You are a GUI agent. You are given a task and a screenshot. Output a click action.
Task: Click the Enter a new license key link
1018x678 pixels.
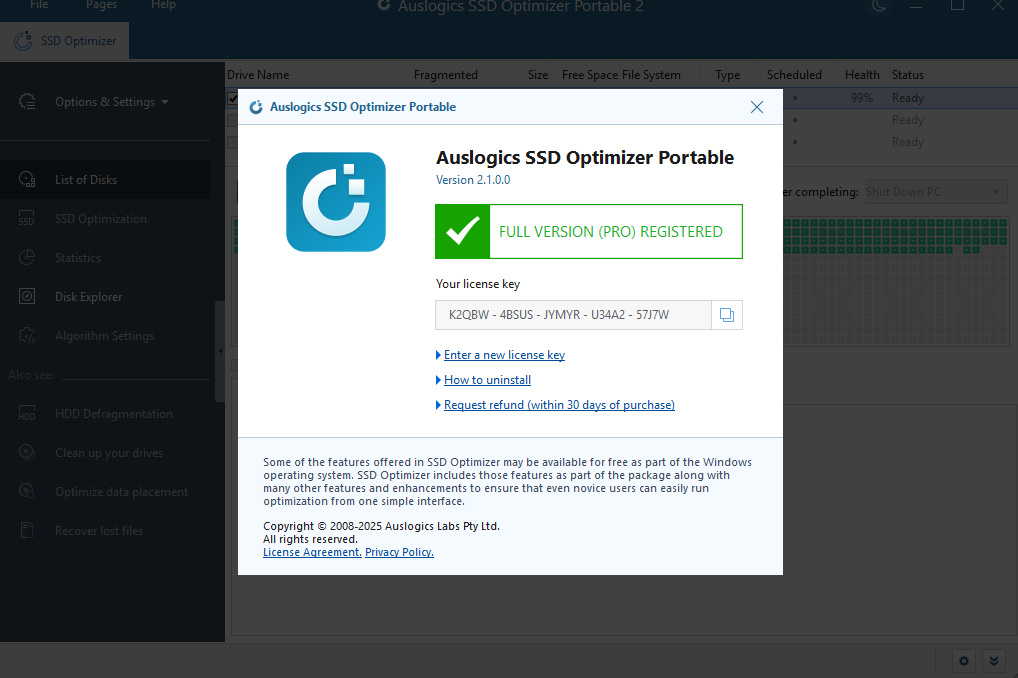point(504,355)
